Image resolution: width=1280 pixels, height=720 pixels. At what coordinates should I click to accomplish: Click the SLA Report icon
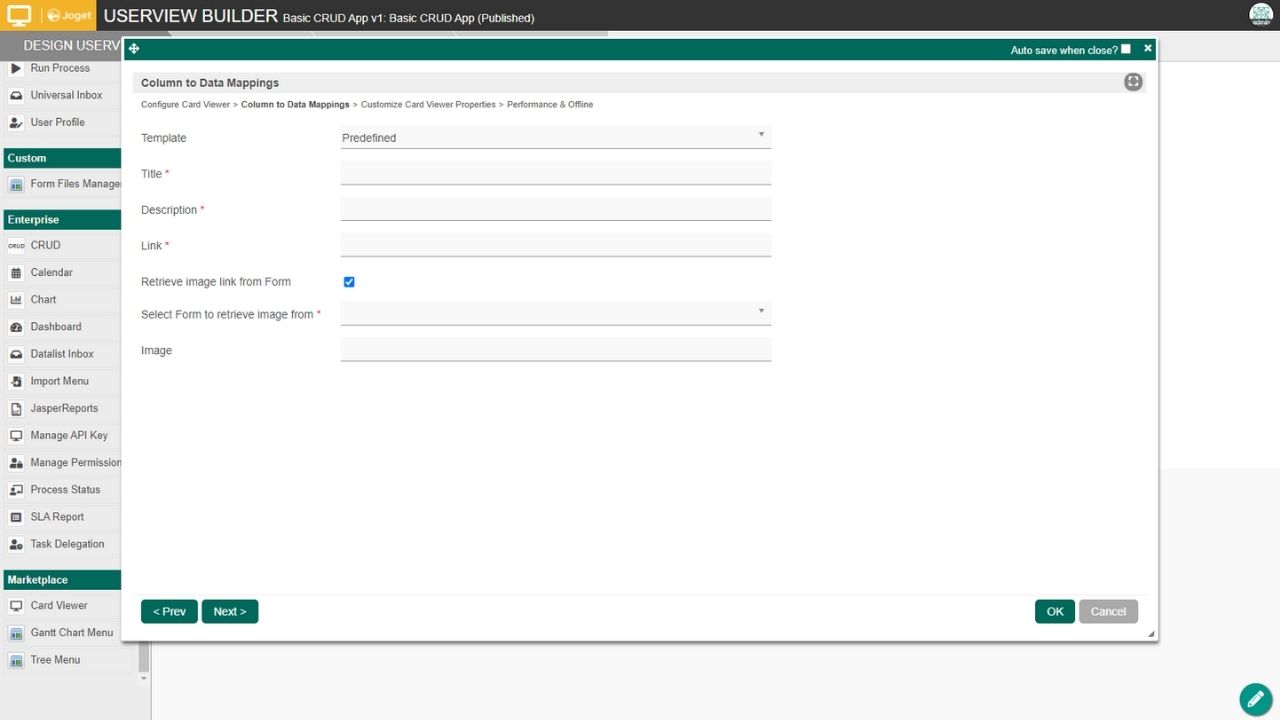tap(16, 517)
